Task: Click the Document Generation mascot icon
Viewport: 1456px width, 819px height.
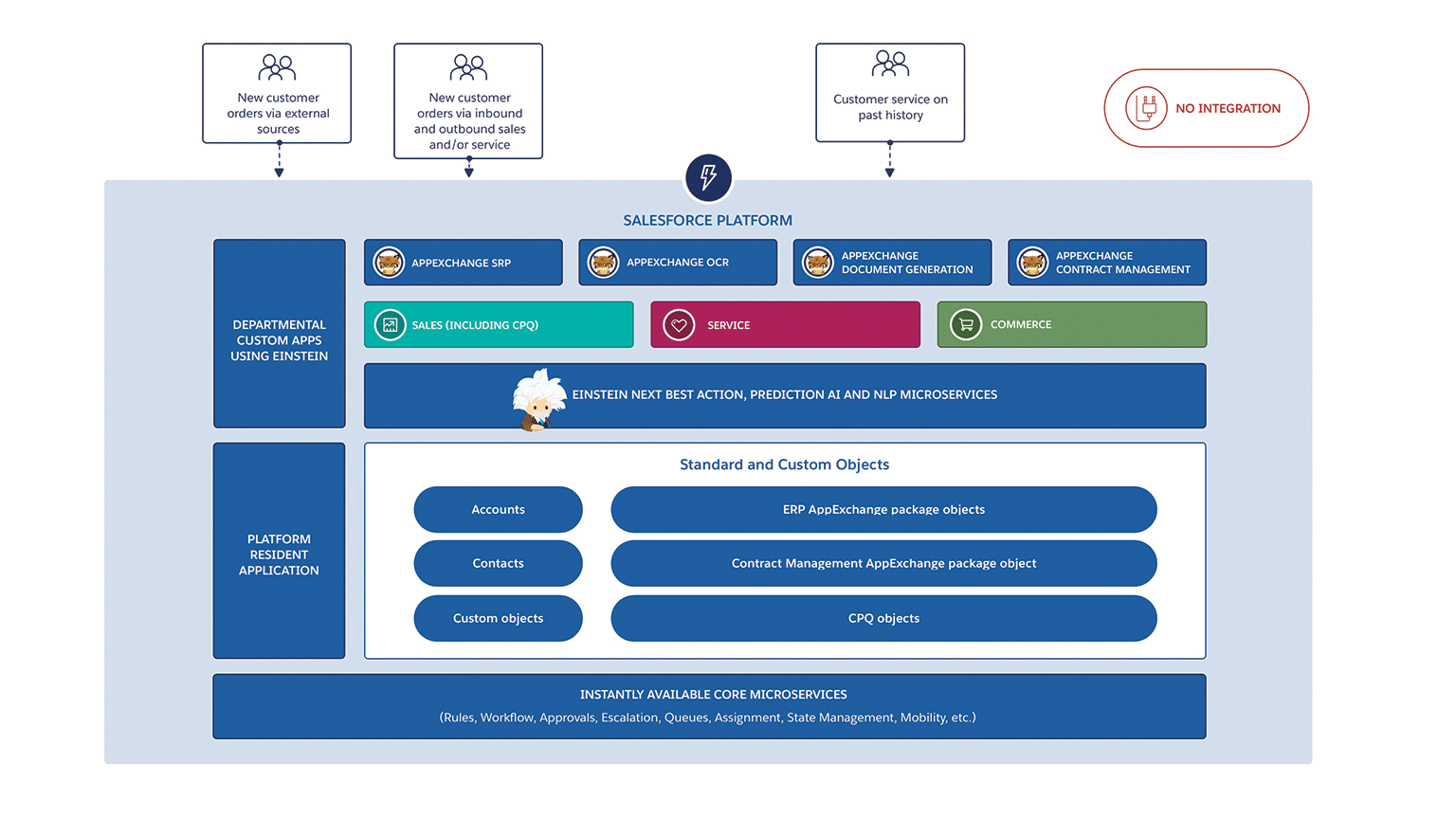Action: click(818, 263)
